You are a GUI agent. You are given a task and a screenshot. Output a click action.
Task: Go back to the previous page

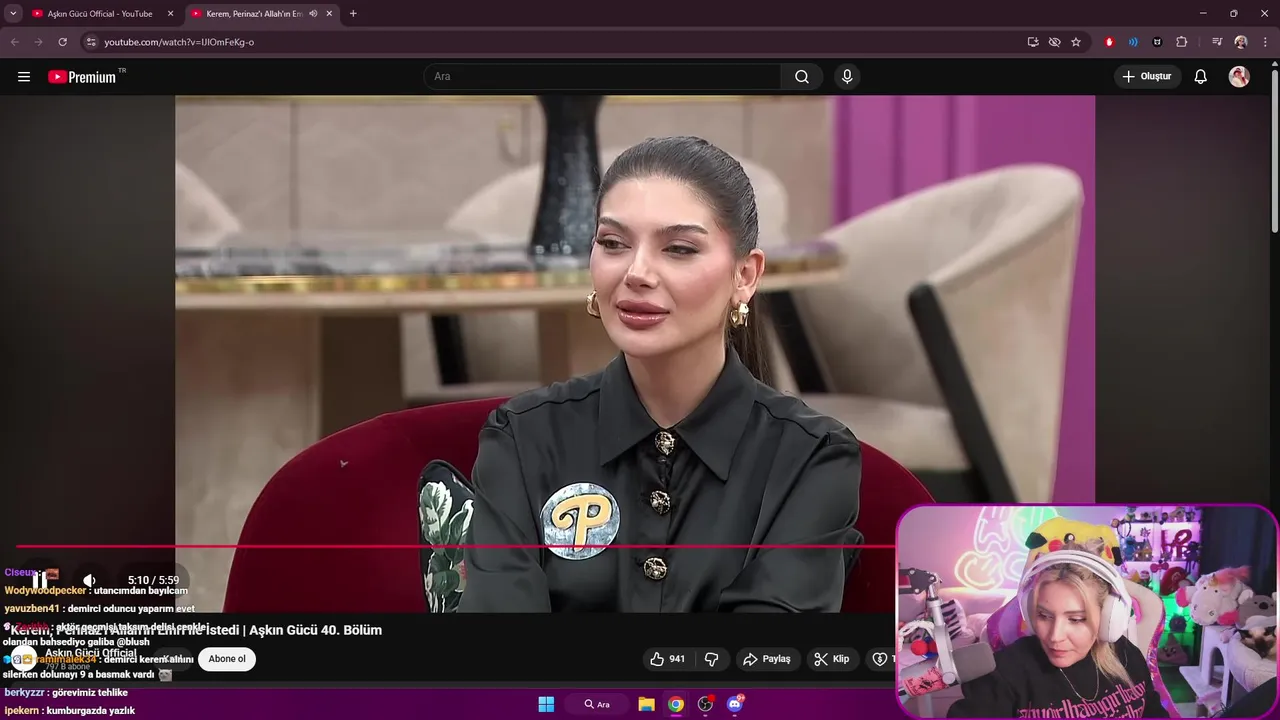pos(14,42)
